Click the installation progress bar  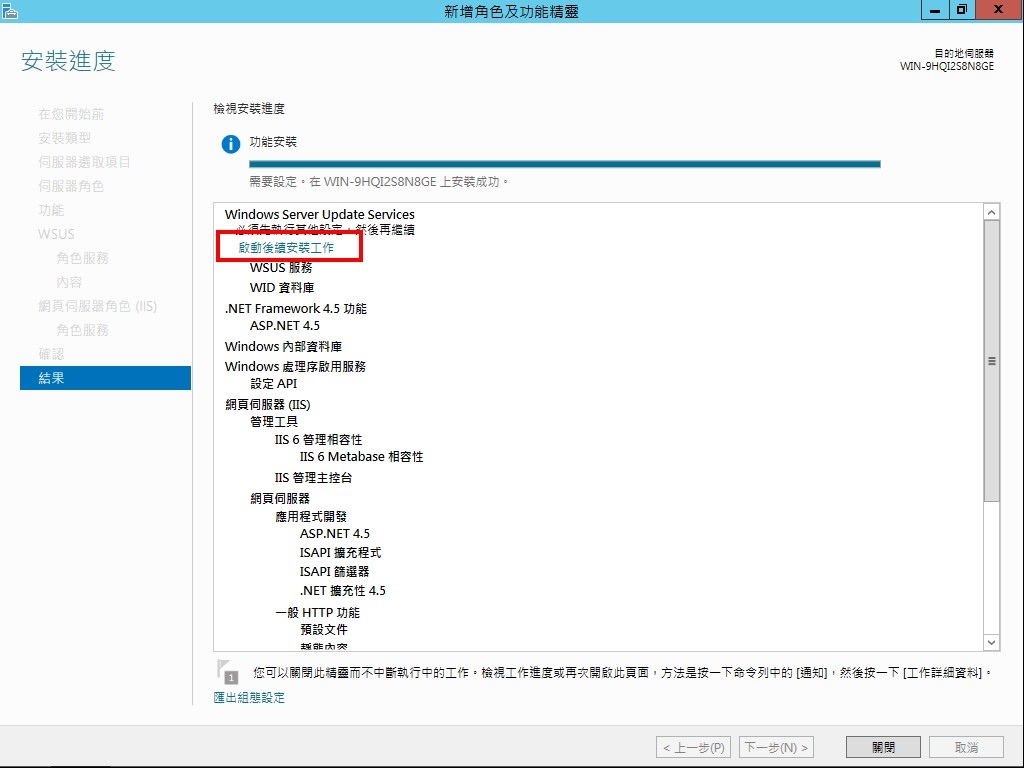tap(565, 164)
